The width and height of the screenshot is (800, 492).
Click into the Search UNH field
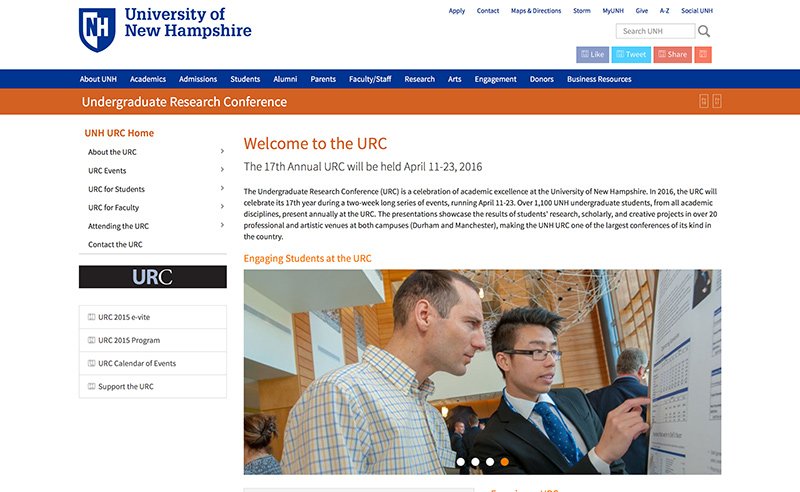pos(655,31)
